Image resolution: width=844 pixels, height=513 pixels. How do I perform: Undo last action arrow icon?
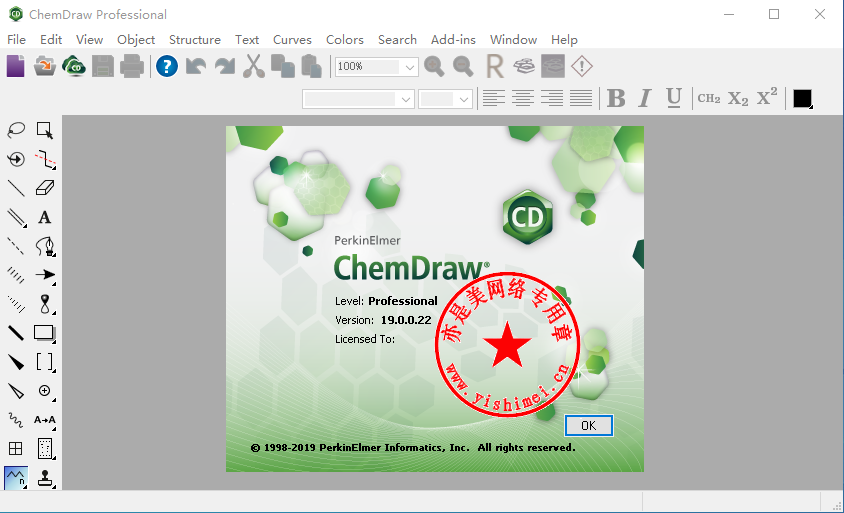196,66
